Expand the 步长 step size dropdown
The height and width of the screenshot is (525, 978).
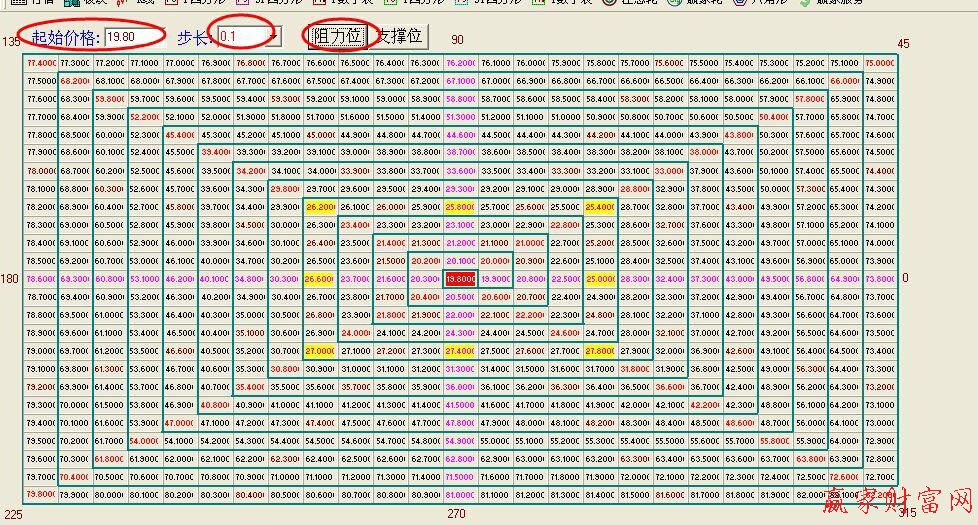click(274, 37)
